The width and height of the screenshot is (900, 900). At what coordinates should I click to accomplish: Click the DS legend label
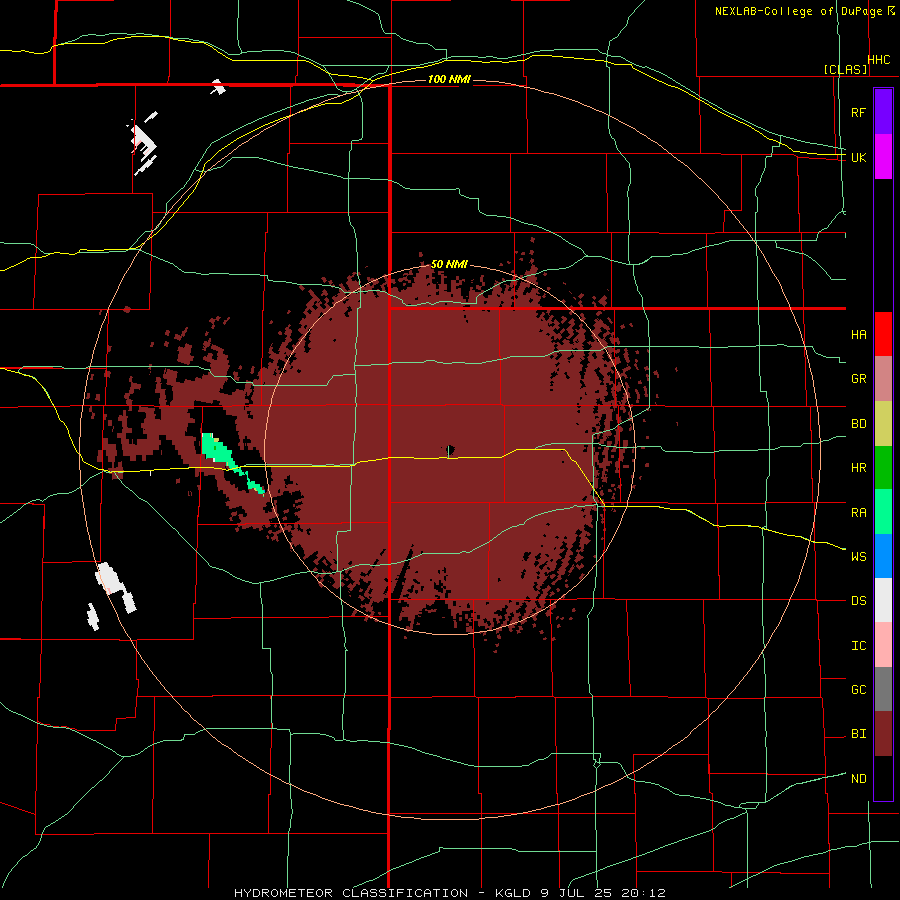click(x=859, y=600)
